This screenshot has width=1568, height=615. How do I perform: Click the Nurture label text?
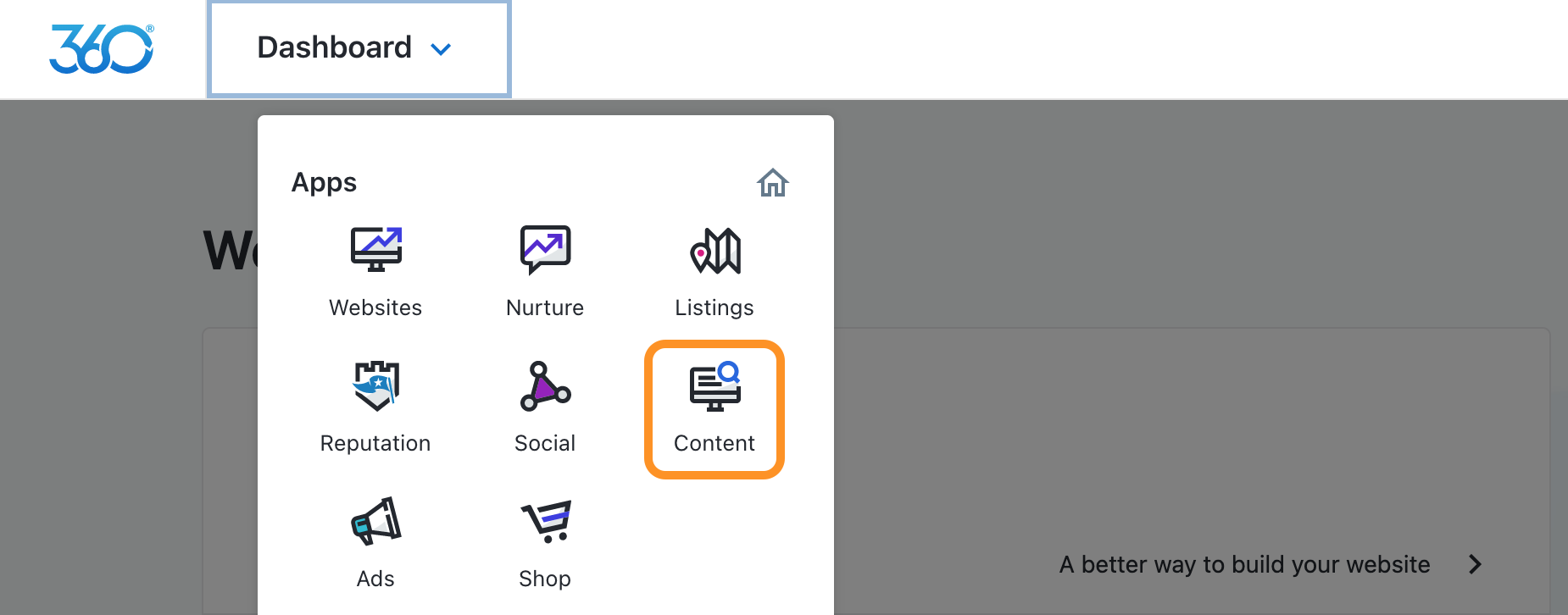[x=545, y=307]
